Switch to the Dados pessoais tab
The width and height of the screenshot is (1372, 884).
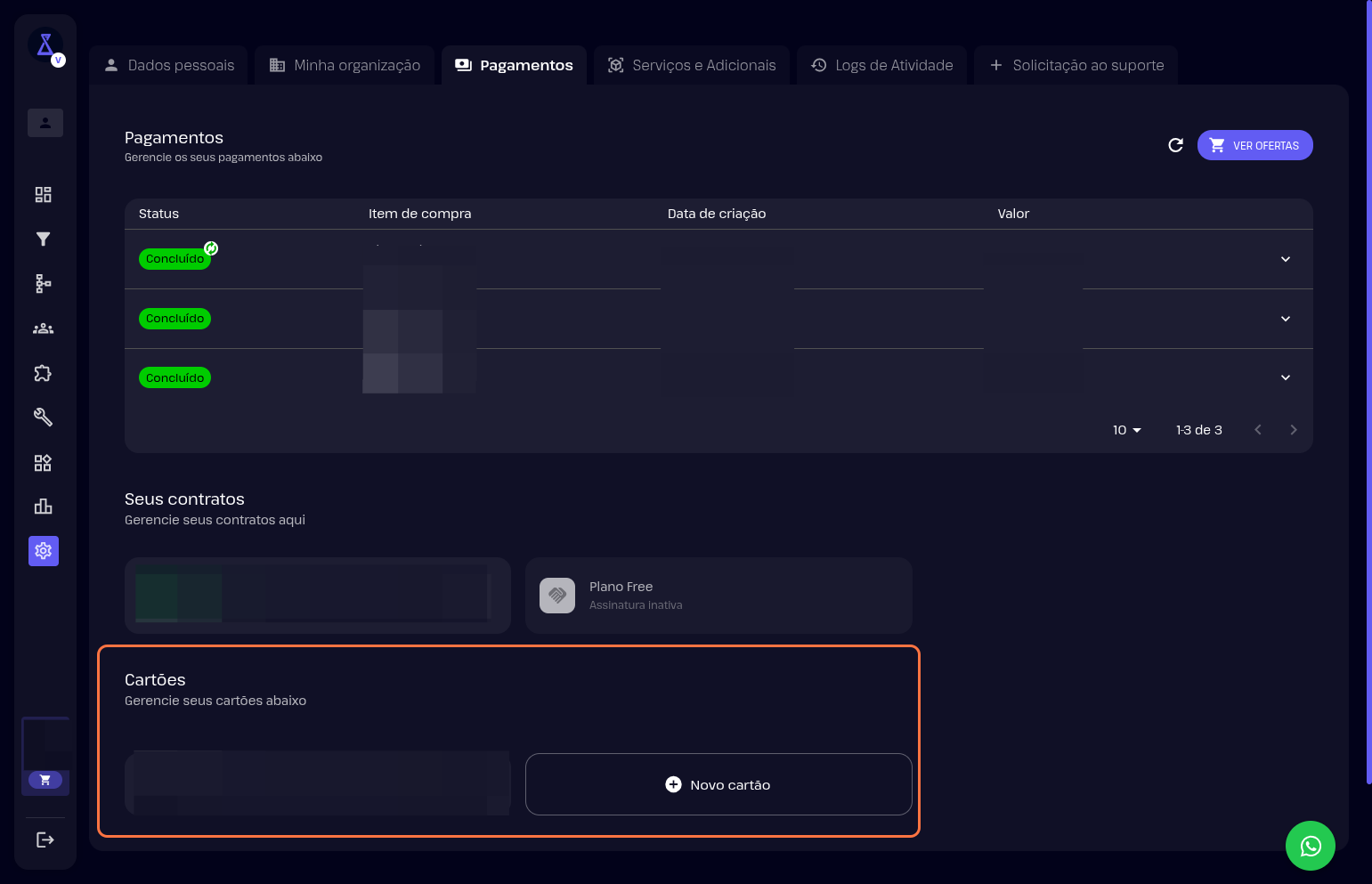[x=170, y=65]
